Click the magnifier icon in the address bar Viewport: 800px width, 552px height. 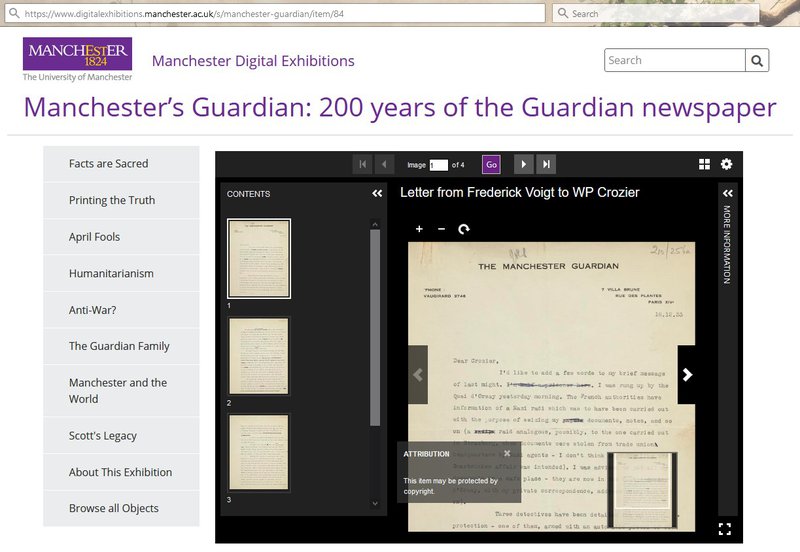coord(14,13)
